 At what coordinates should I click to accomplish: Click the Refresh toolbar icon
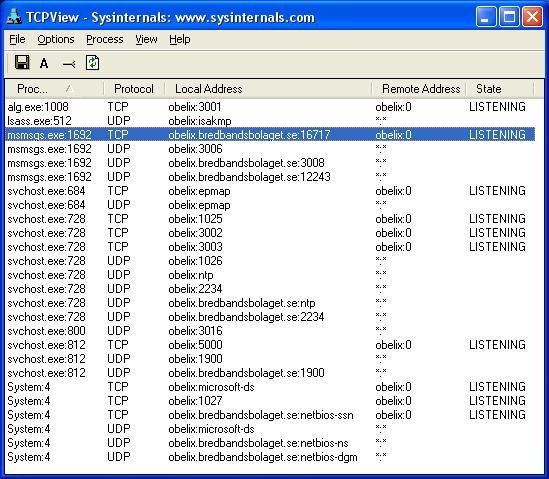(x=92, y=63)
